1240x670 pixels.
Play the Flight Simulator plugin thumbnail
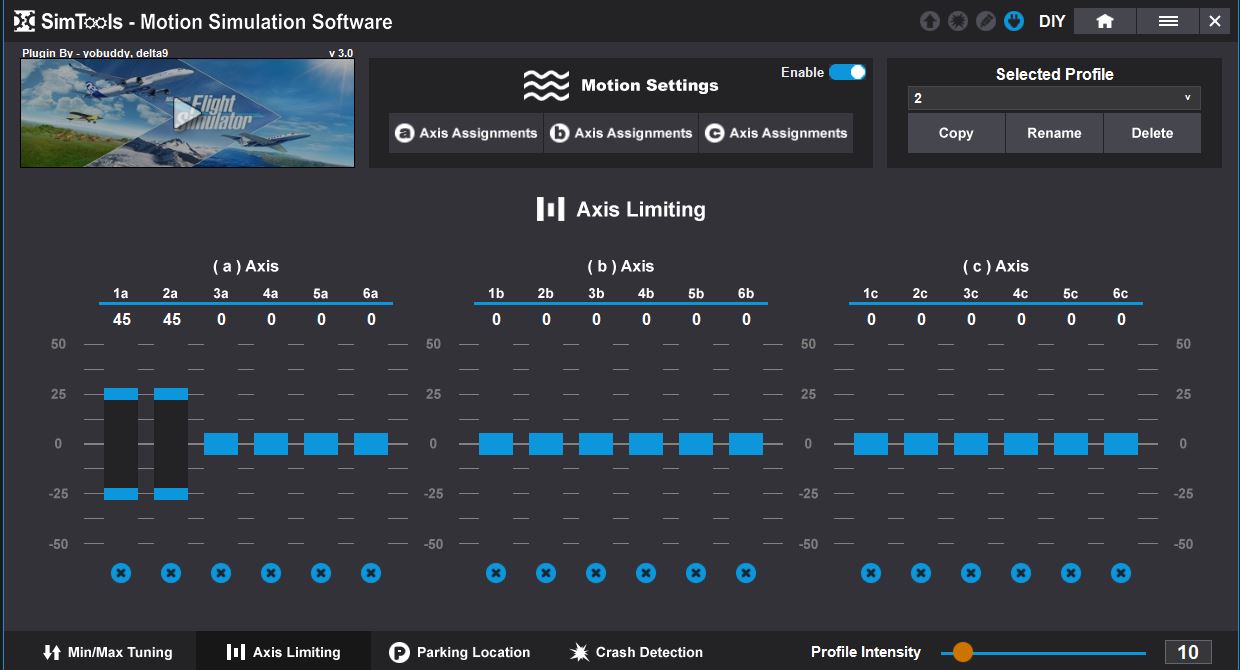187,113
